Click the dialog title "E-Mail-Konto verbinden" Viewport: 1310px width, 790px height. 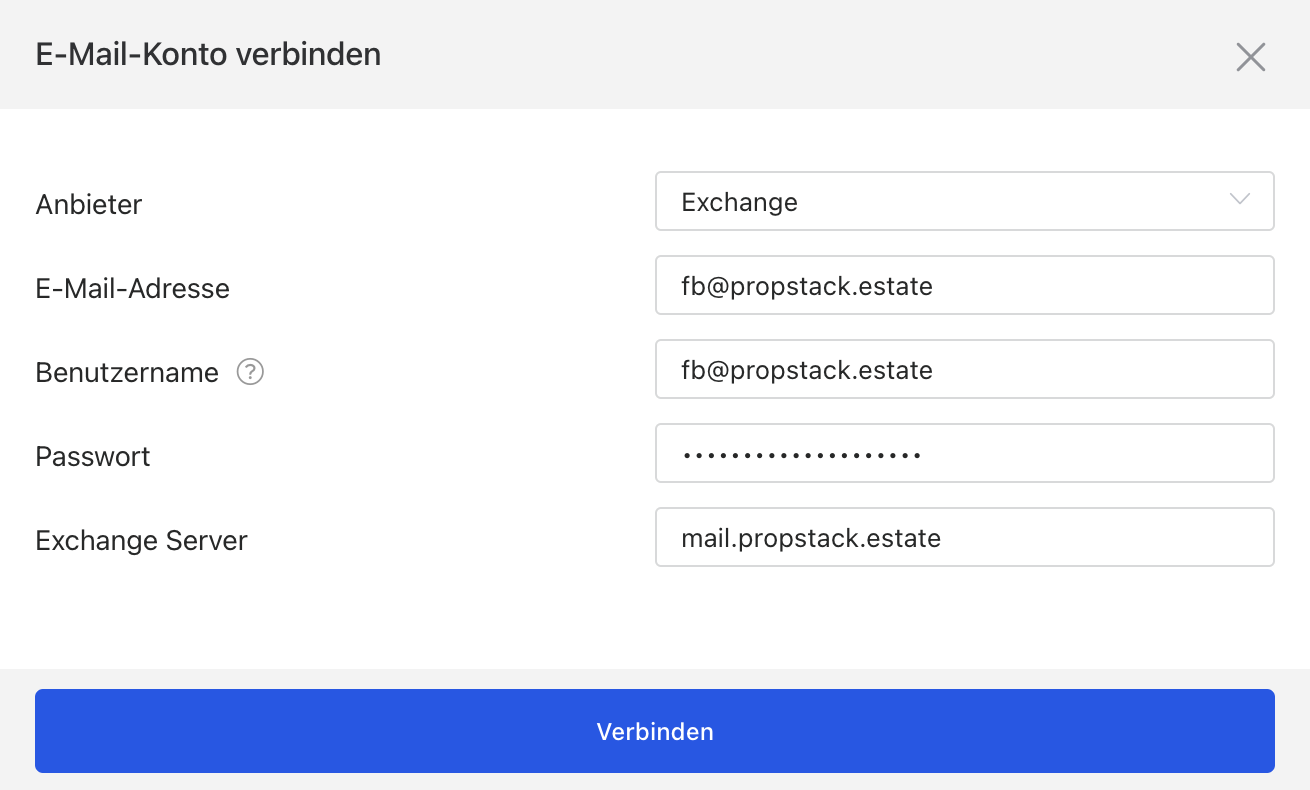(x=208, y=54)
